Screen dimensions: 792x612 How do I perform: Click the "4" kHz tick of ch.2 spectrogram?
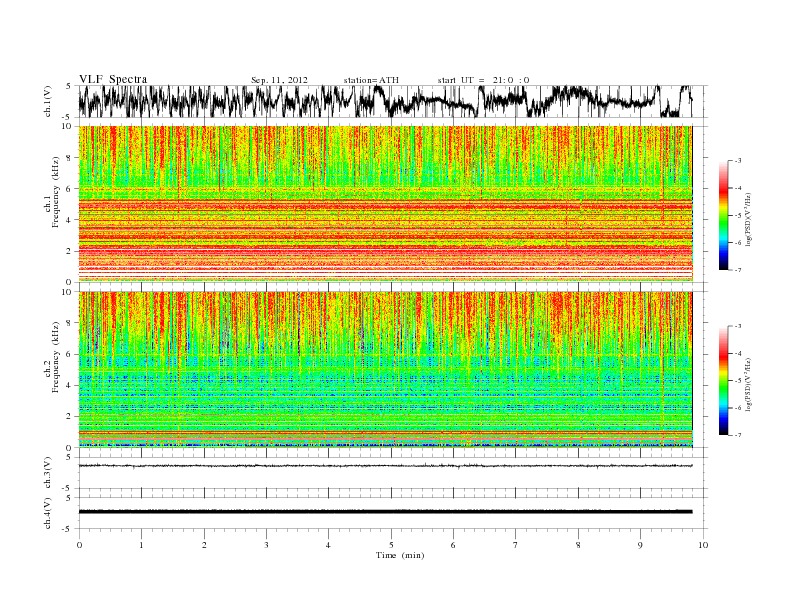(69, 385)
